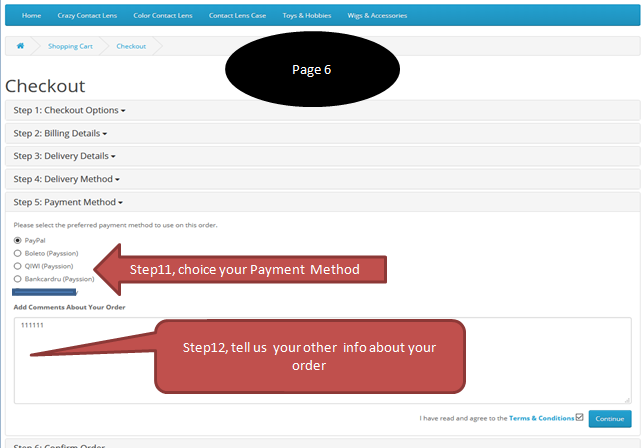This screenshot has width=642, height=448.
Task: Click Checkout breadcrumb link
Action: click(x=131, y=46)
